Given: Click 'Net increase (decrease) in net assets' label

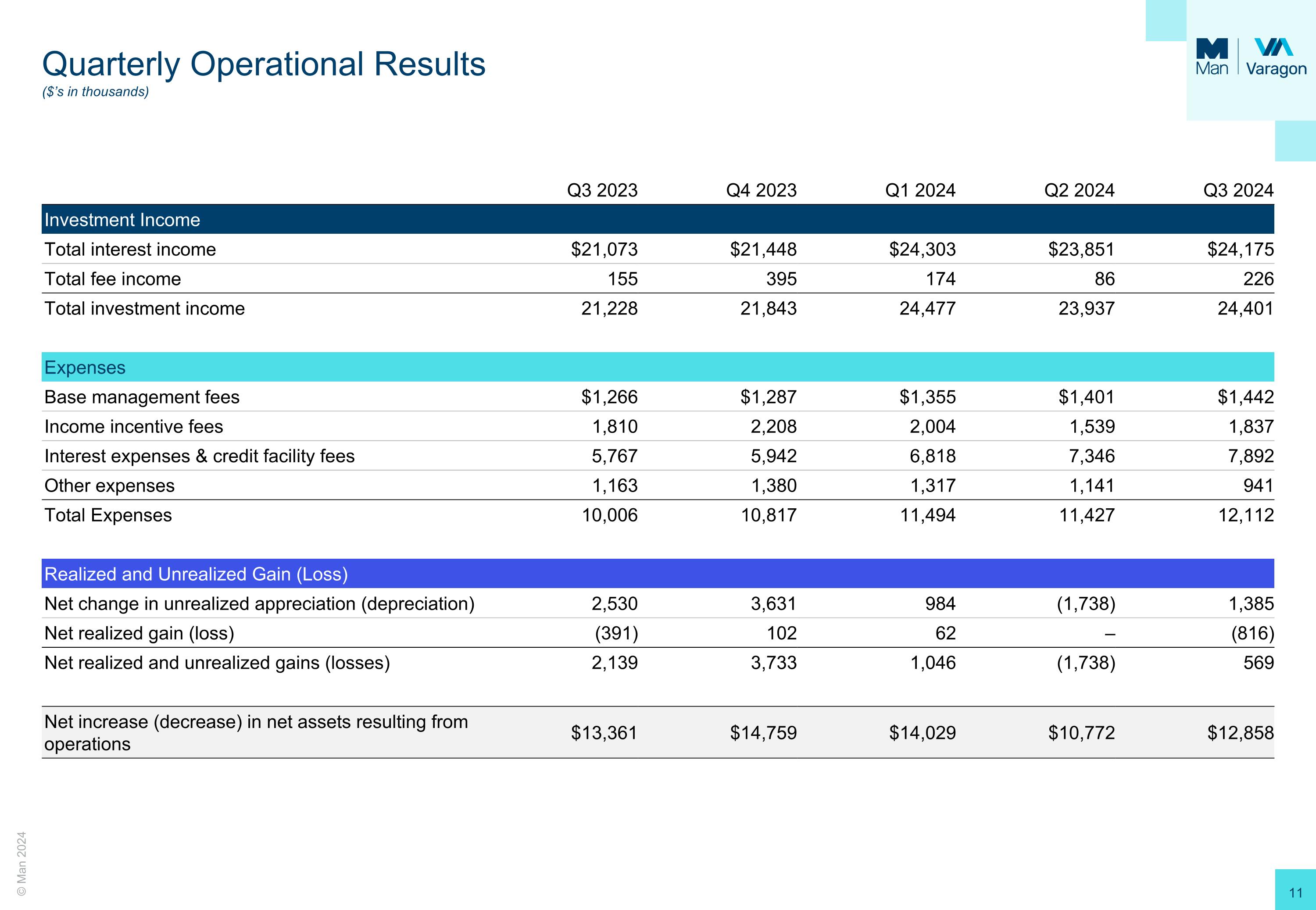Looking at the screenshot, I should pyautogui.click(x=256, y=733).
